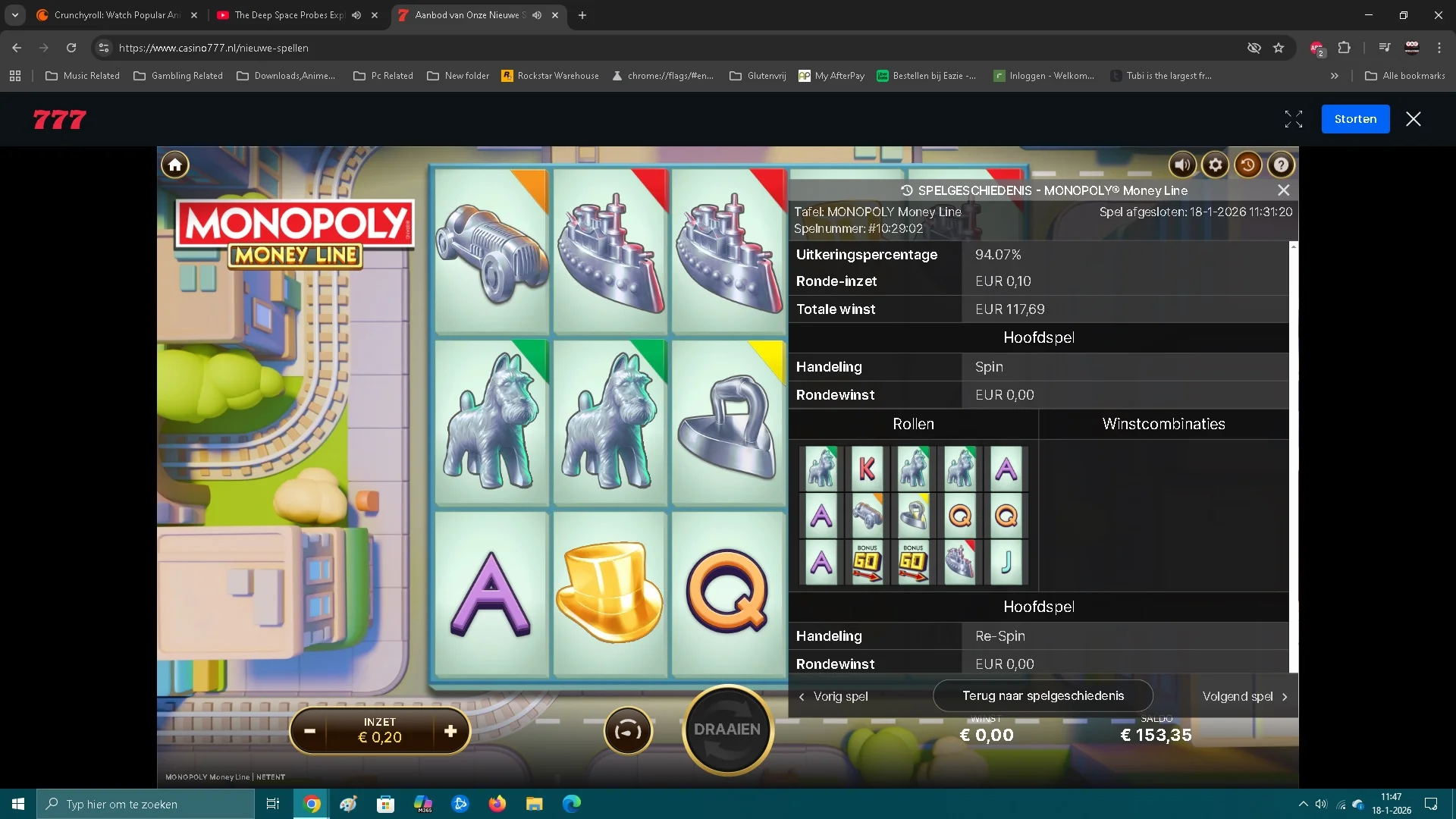Open the tab search dropdown
The height and width of the screenshot is (819, 1456).
pos(15,15)
